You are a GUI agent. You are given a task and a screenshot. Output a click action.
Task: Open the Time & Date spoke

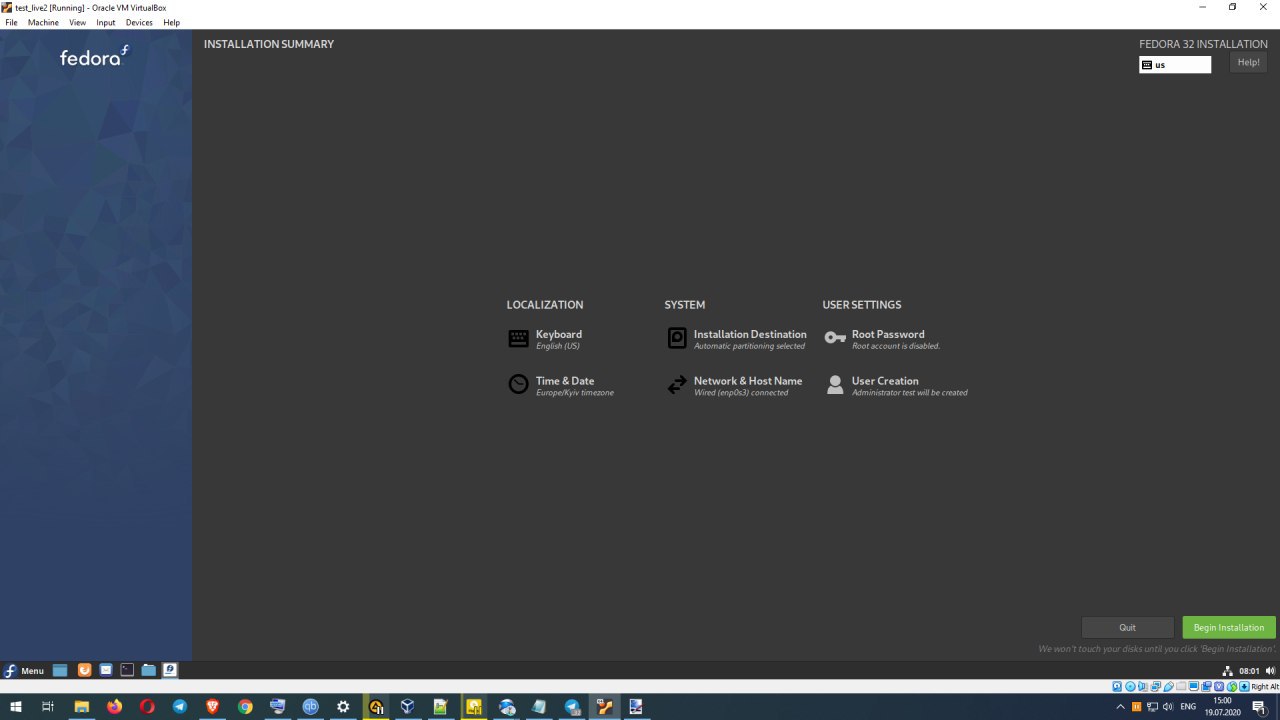pos(560,386)
